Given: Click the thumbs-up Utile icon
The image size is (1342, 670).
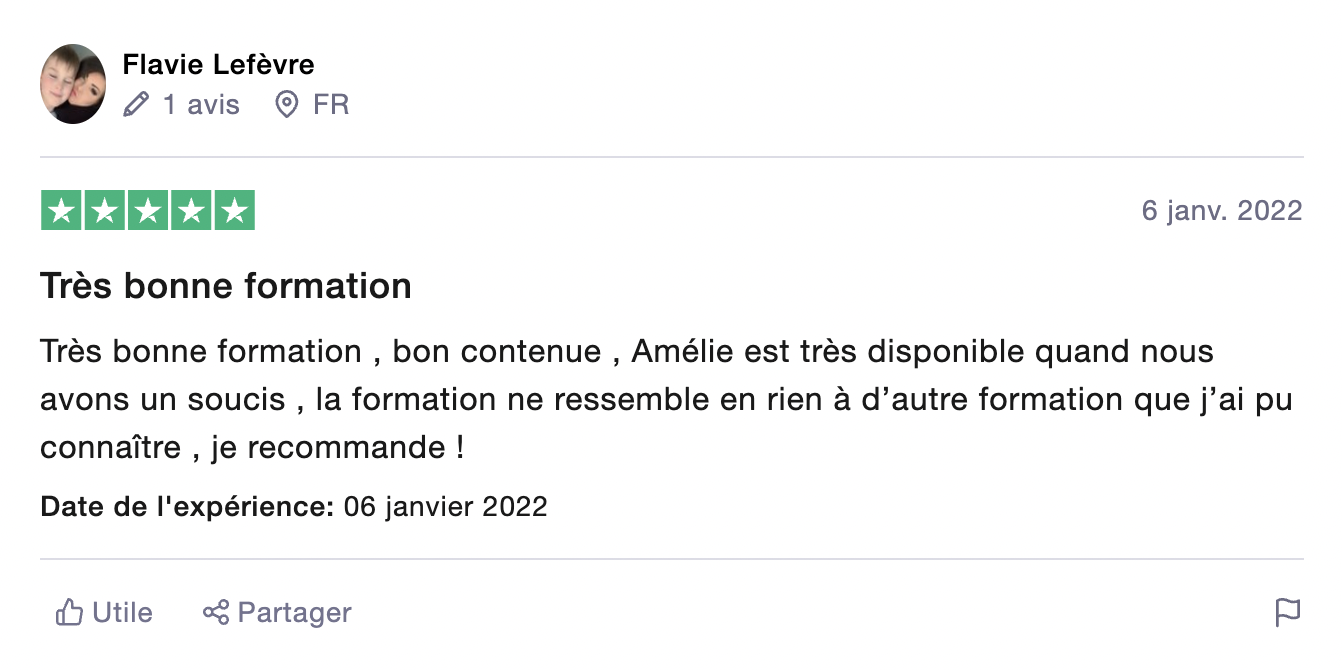Looking at the screenshot, I should pos(69,612).
